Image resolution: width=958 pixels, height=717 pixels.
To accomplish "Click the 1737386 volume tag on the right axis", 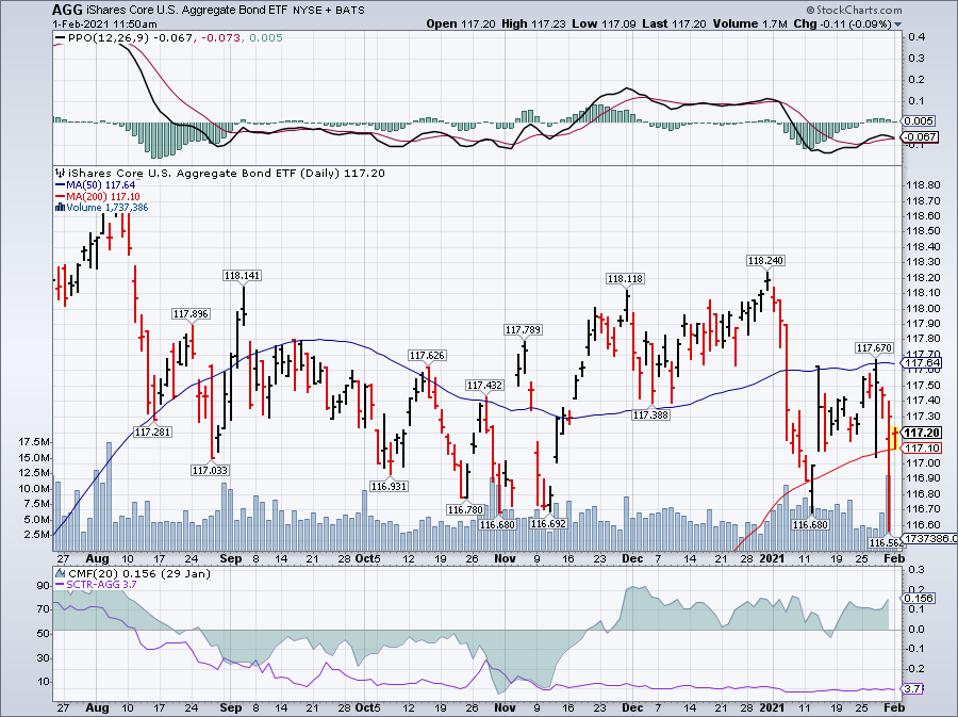I will coord(927,538).
